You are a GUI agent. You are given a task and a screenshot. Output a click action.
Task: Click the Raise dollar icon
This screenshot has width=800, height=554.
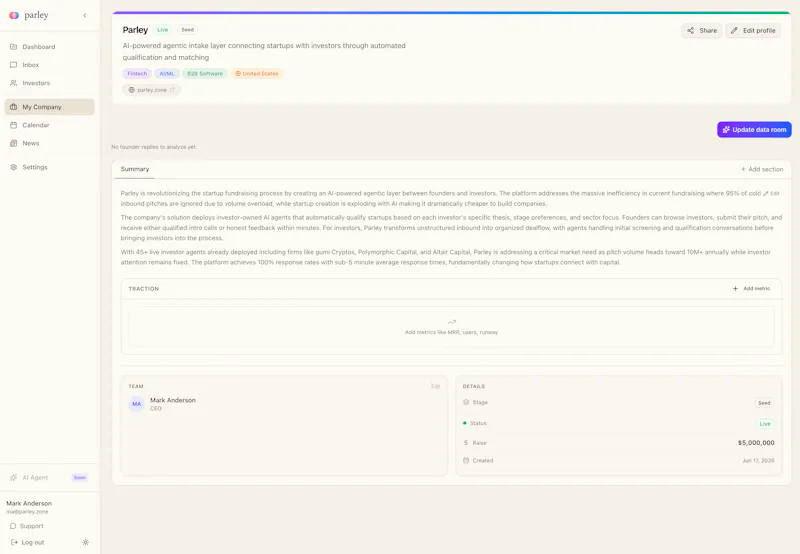[x=466, y=443]
